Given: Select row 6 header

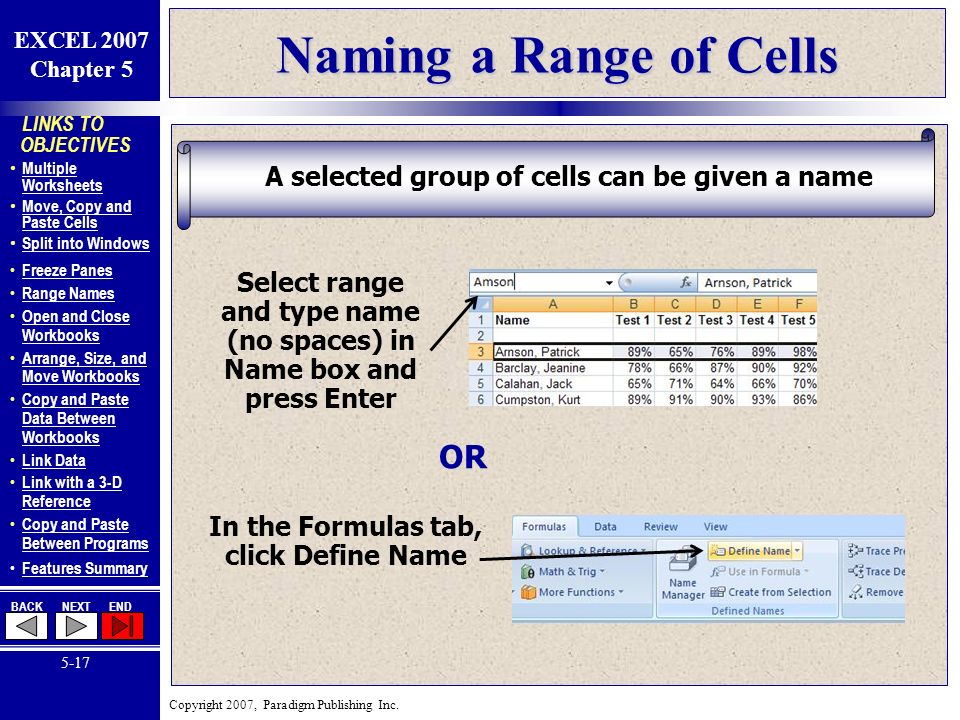Looking at the screenshot, I should point(481,400).
